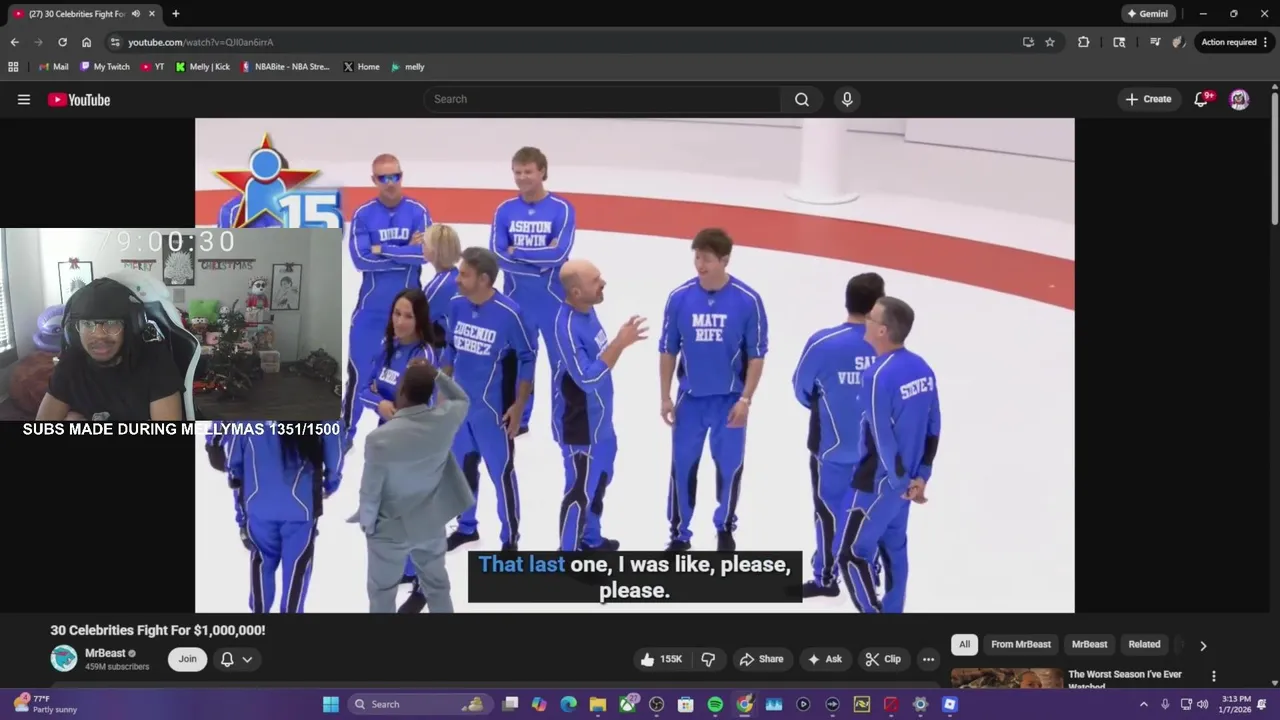This screenshot has height=720, width=1280.
Task: Click the Clip button
Action: click(883, 659)
